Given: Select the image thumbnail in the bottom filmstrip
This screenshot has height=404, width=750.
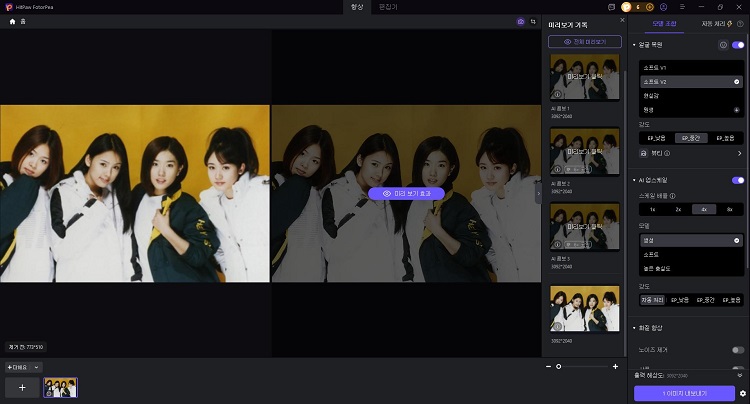Looking at the screenshot, I should tap(60, 388).
